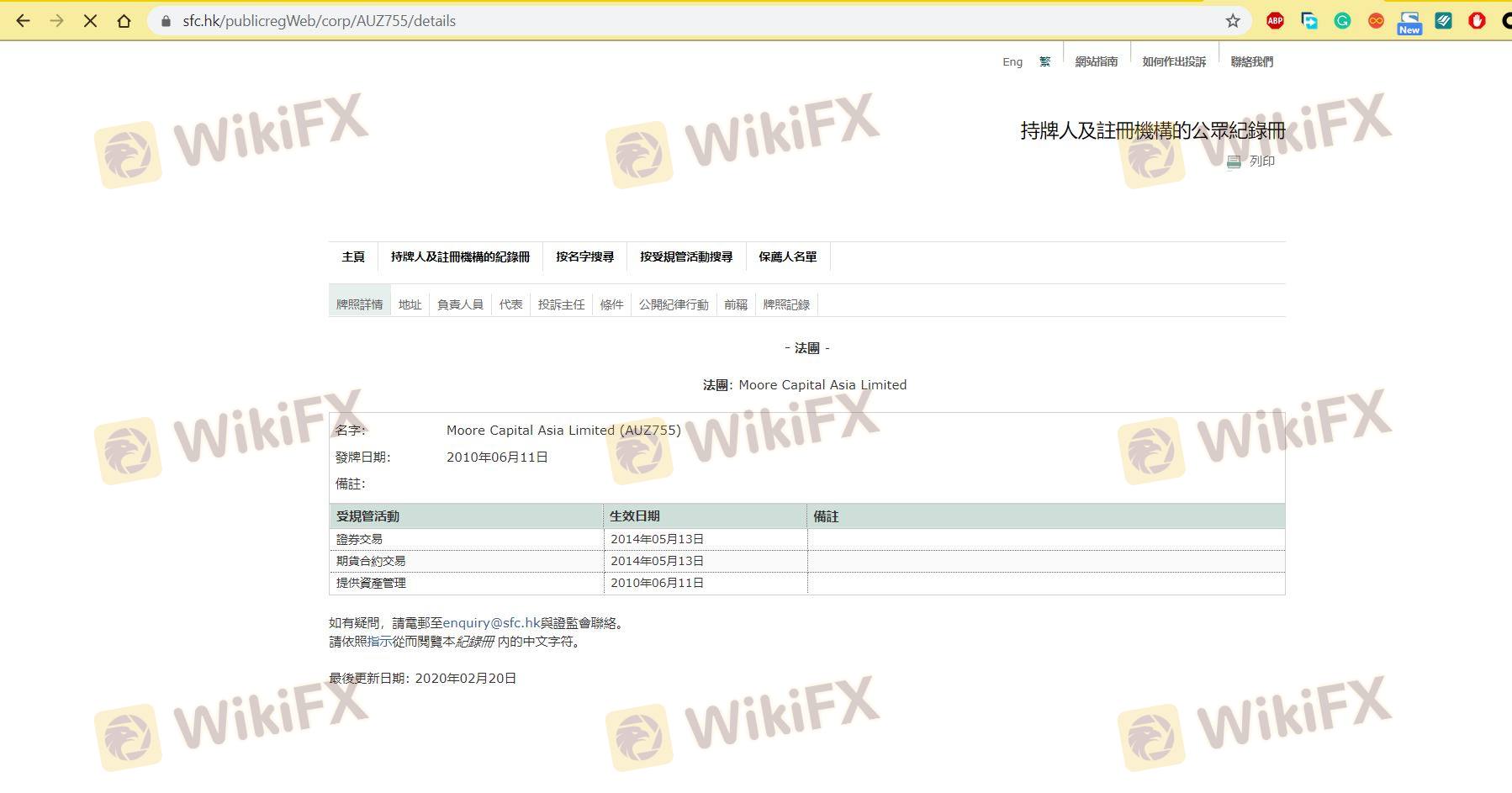Switch to the 公開紀律行動 tab
The width and height of the screenshot is (1512, 793).
[x=674, y=304]
